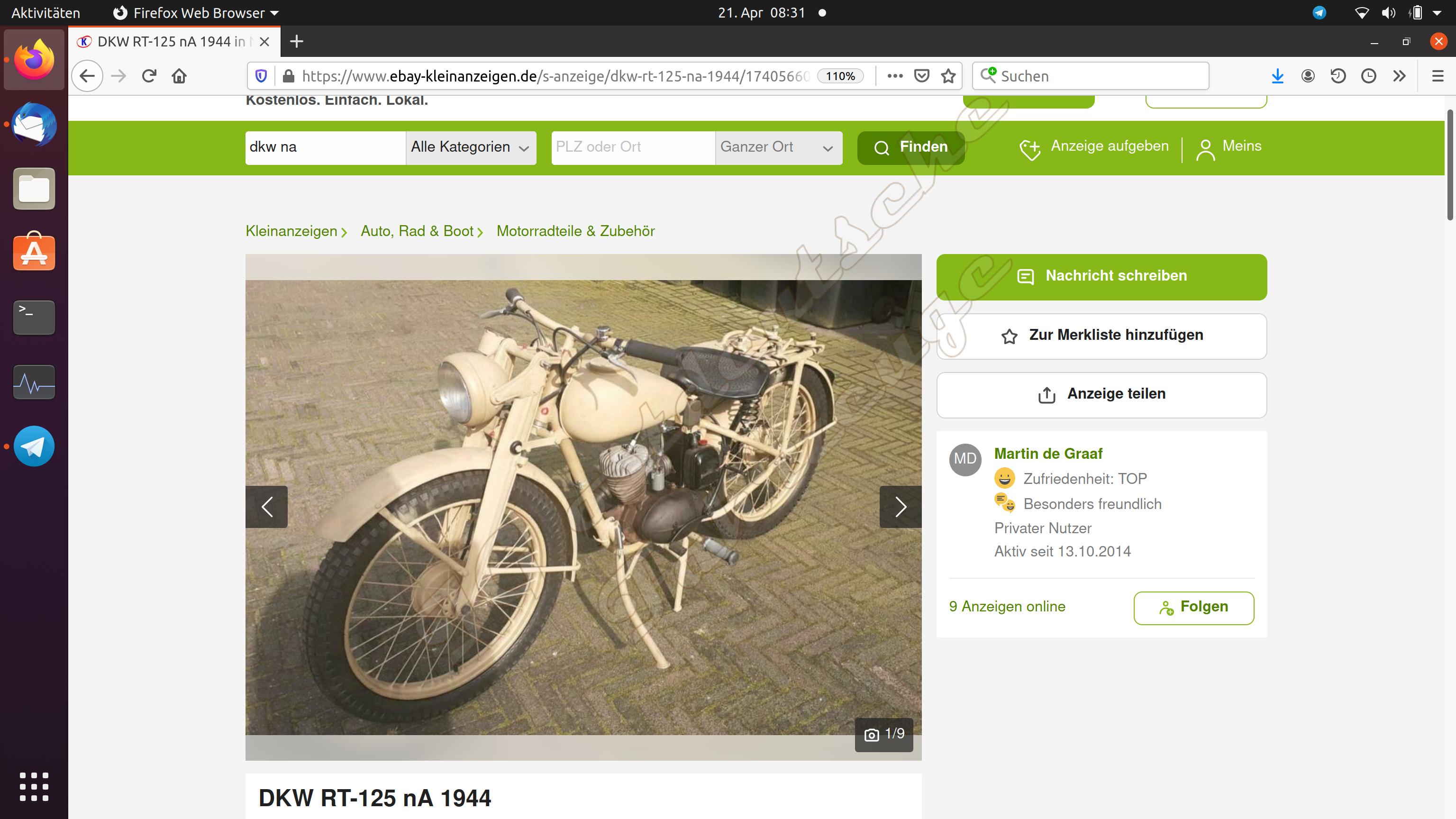Image resolution: width=1456 pixels, height=819 pixels.
Task: Click the MD seller avatar
Action: [x=965, y=460]
